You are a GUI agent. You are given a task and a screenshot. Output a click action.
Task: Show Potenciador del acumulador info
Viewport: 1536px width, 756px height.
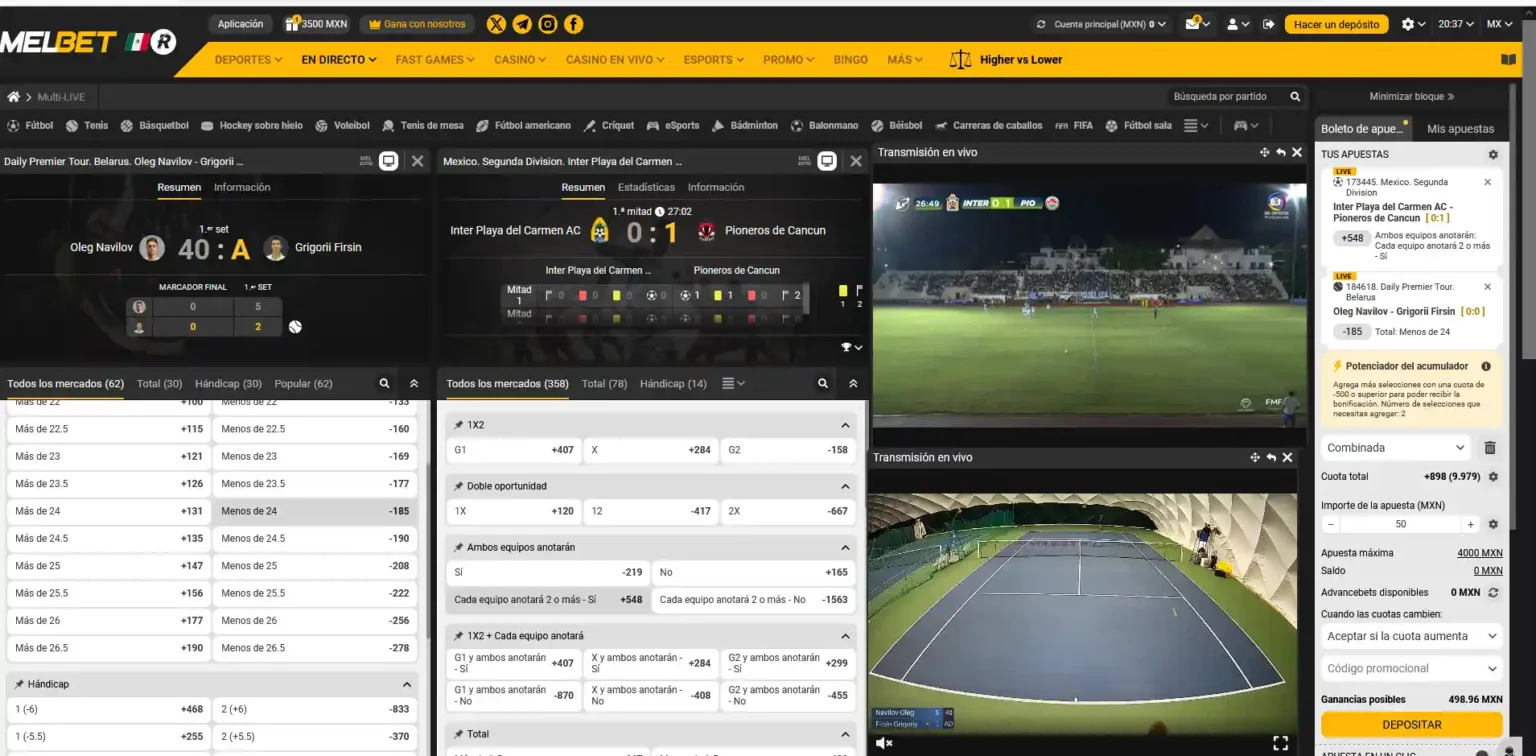pos(1486,367)
